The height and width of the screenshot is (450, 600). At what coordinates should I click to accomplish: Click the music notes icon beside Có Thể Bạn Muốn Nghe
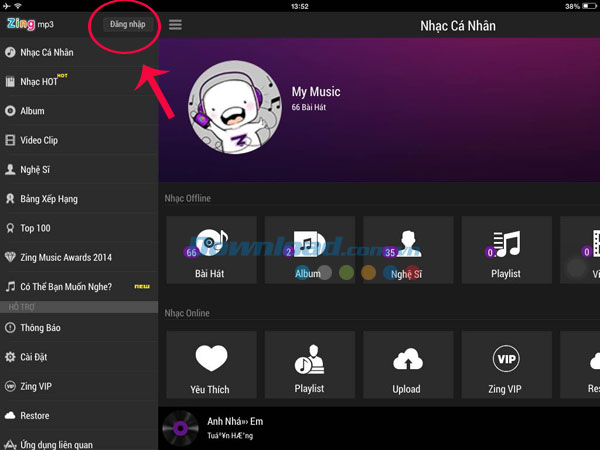10,286
